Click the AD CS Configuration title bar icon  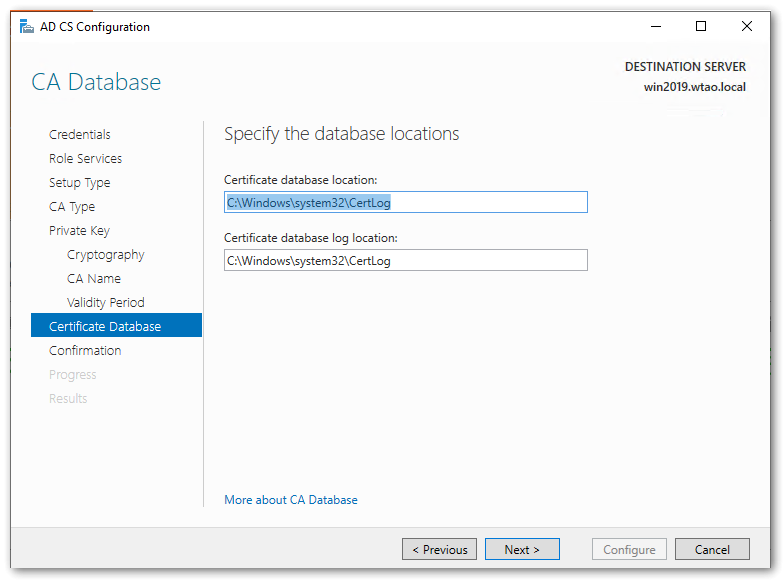[x=26, y=26]
